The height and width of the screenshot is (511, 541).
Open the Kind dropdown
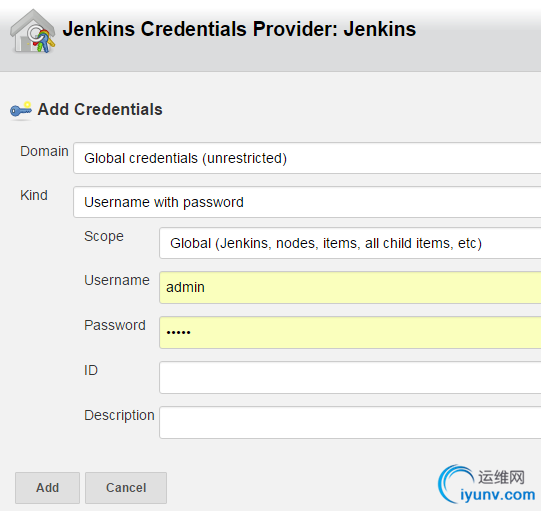(x=307, y=202)
